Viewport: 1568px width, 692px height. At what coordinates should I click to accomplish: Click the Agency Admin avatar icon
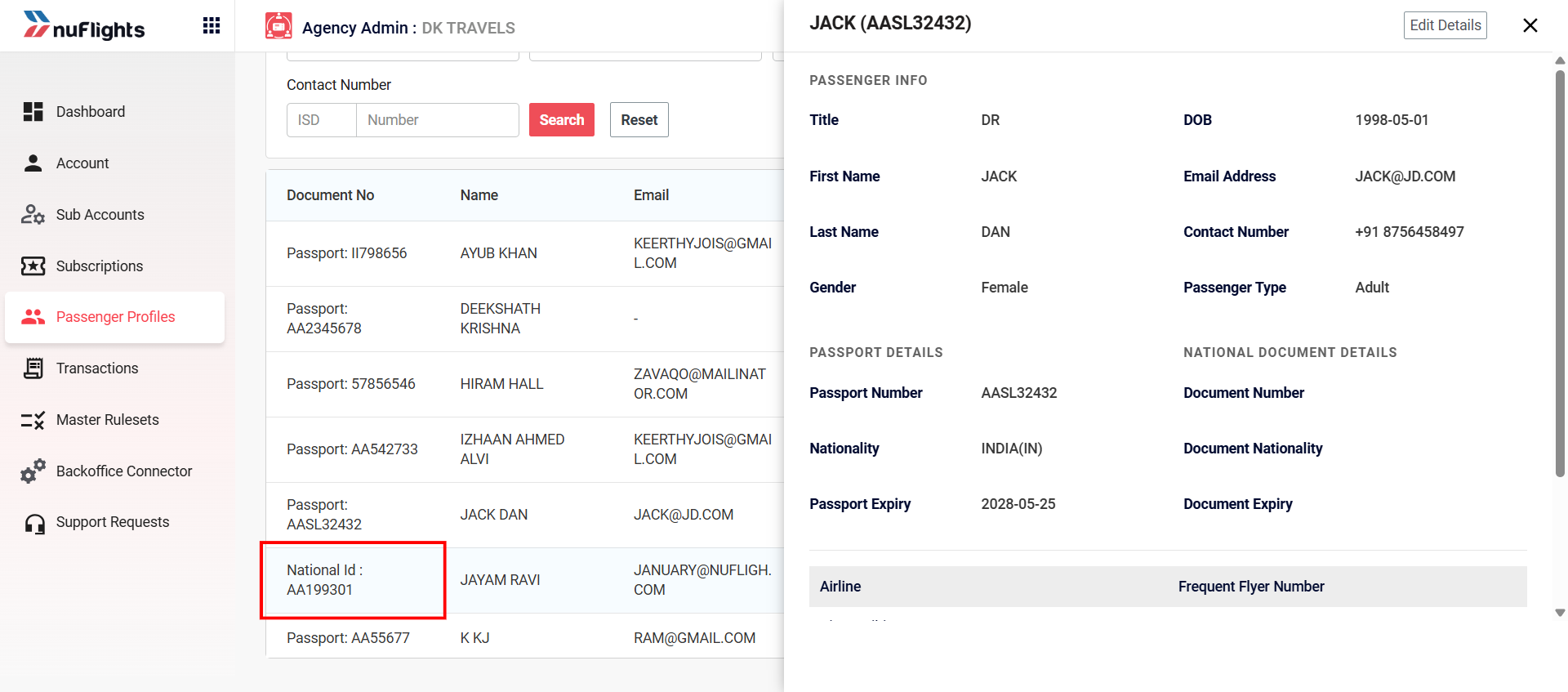coord(278,26)
